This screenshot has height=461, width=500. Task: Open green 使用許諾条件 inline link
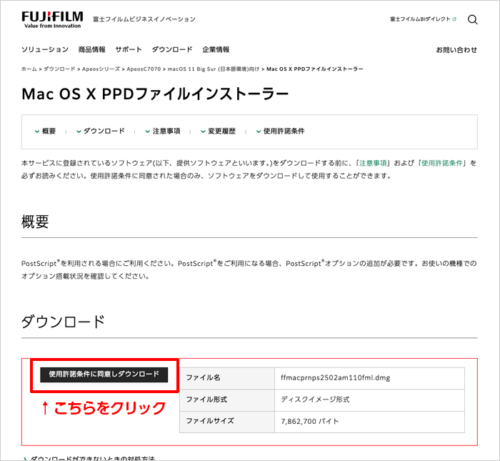coord(442,163)
